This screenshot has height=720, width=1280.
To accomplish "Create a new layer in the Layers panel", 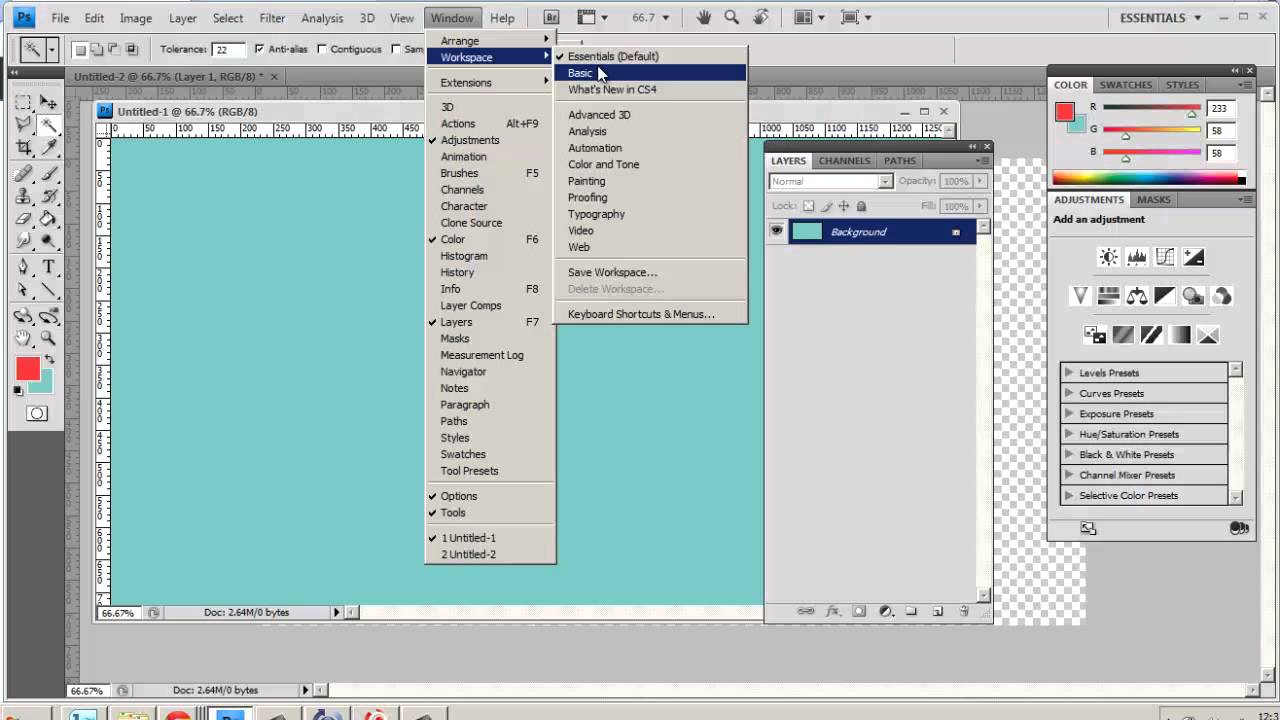I will click(937, 610).
